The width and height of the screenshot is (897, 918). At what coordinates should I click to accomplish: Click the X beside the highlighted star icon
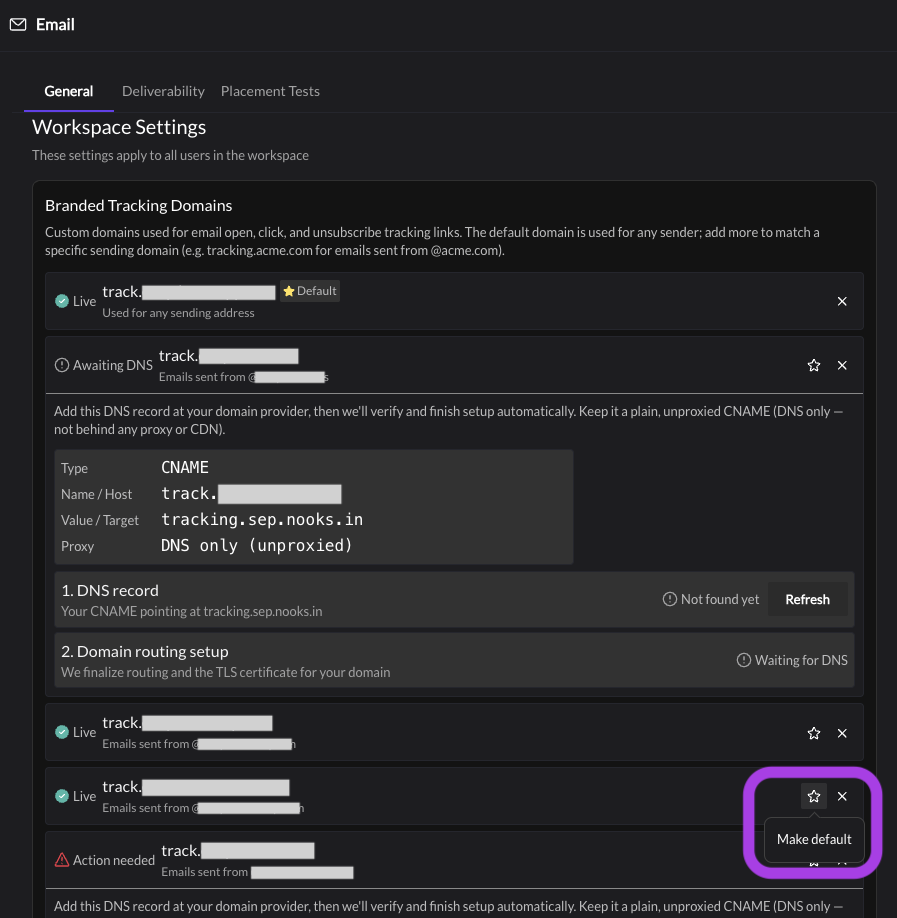[x=842, y=796]
